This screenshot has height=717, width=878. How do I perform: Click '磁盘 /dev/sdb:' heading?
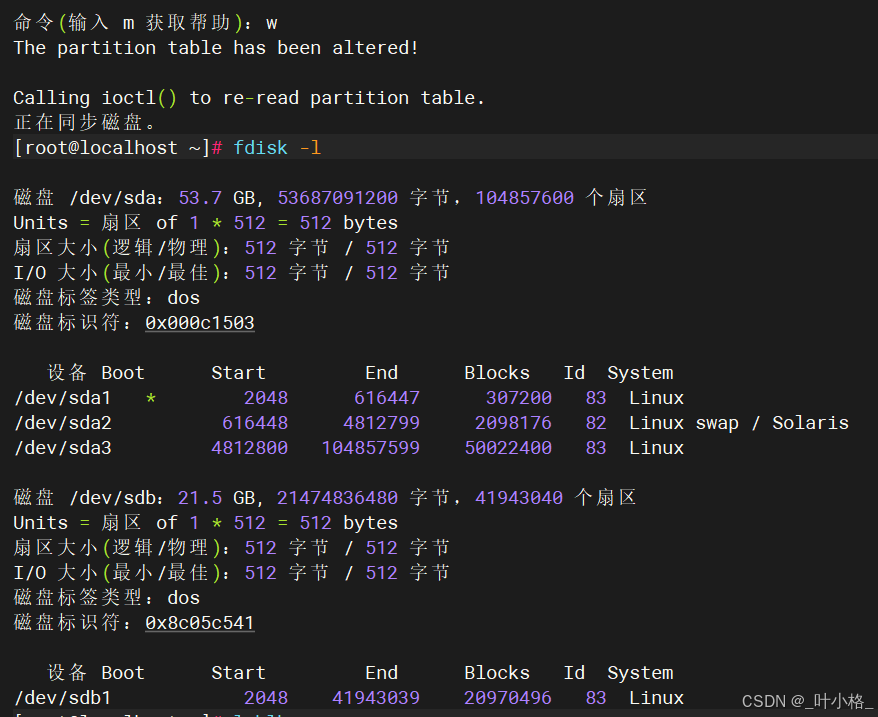[88, 498]
